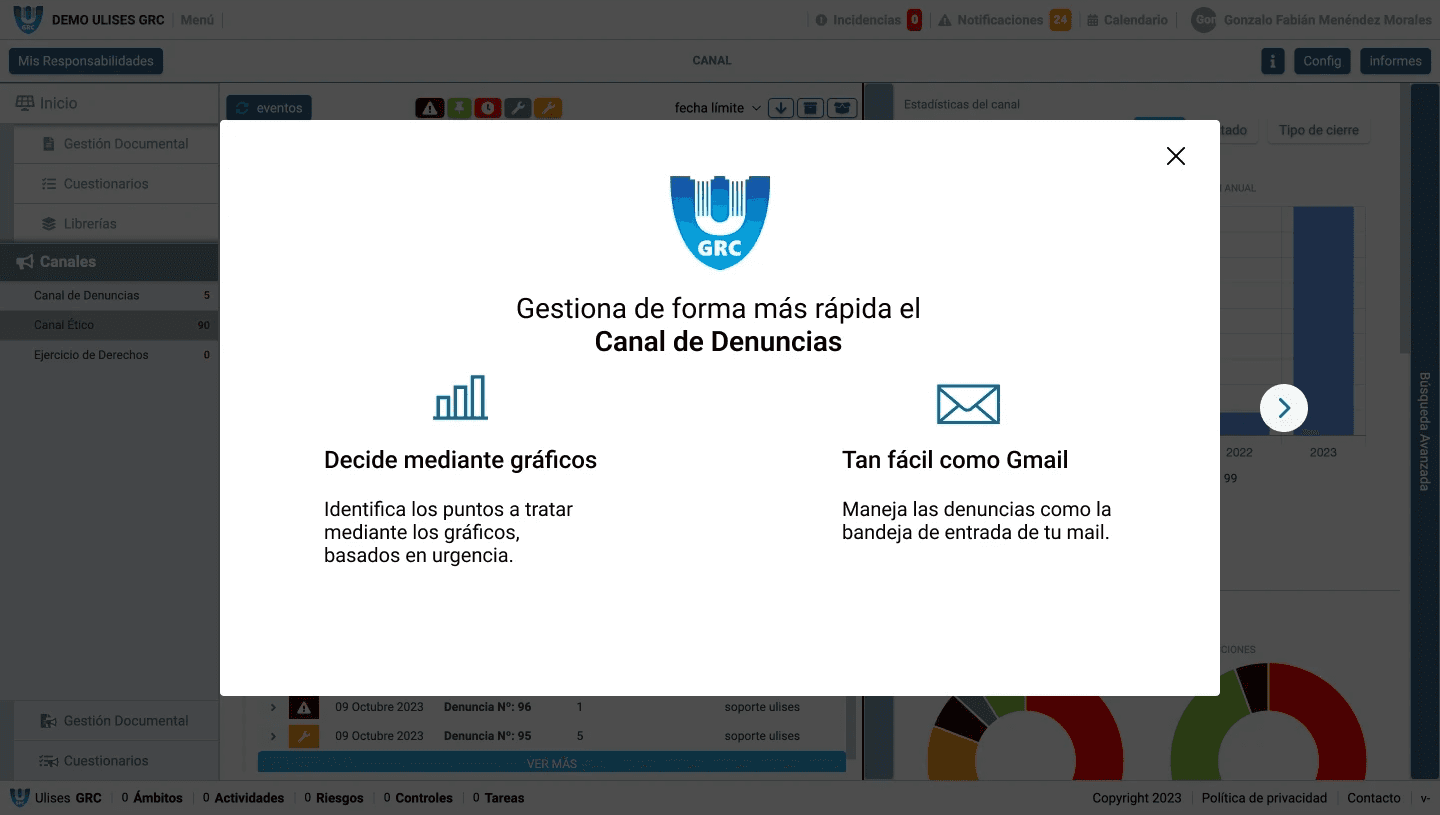This screenshot has width=1440, height=815.
Task: Toggle the red clock filter
Action: click(x=488, y=108)
